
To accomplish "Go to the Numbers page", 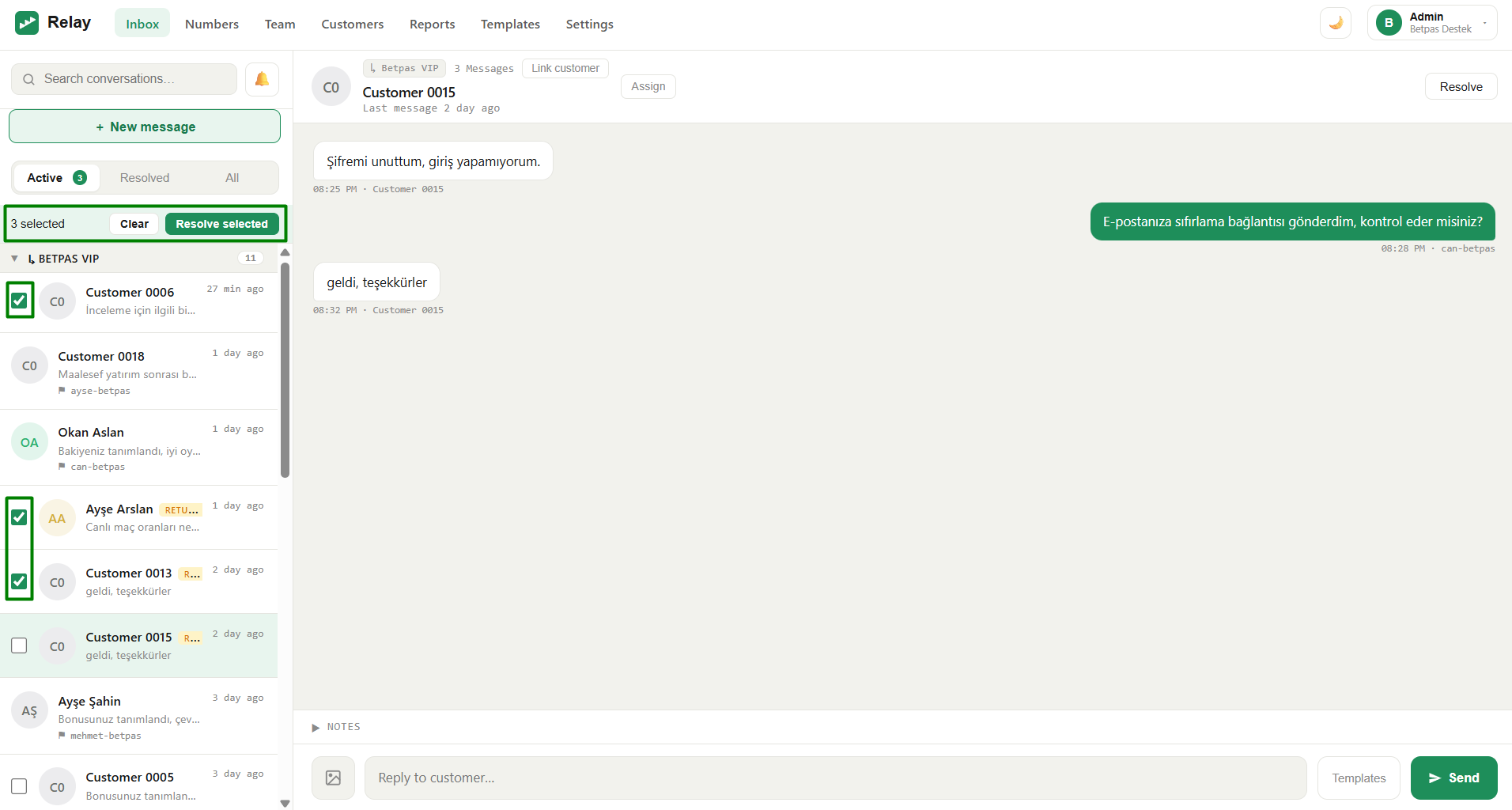I will click(x=212, y=24).
